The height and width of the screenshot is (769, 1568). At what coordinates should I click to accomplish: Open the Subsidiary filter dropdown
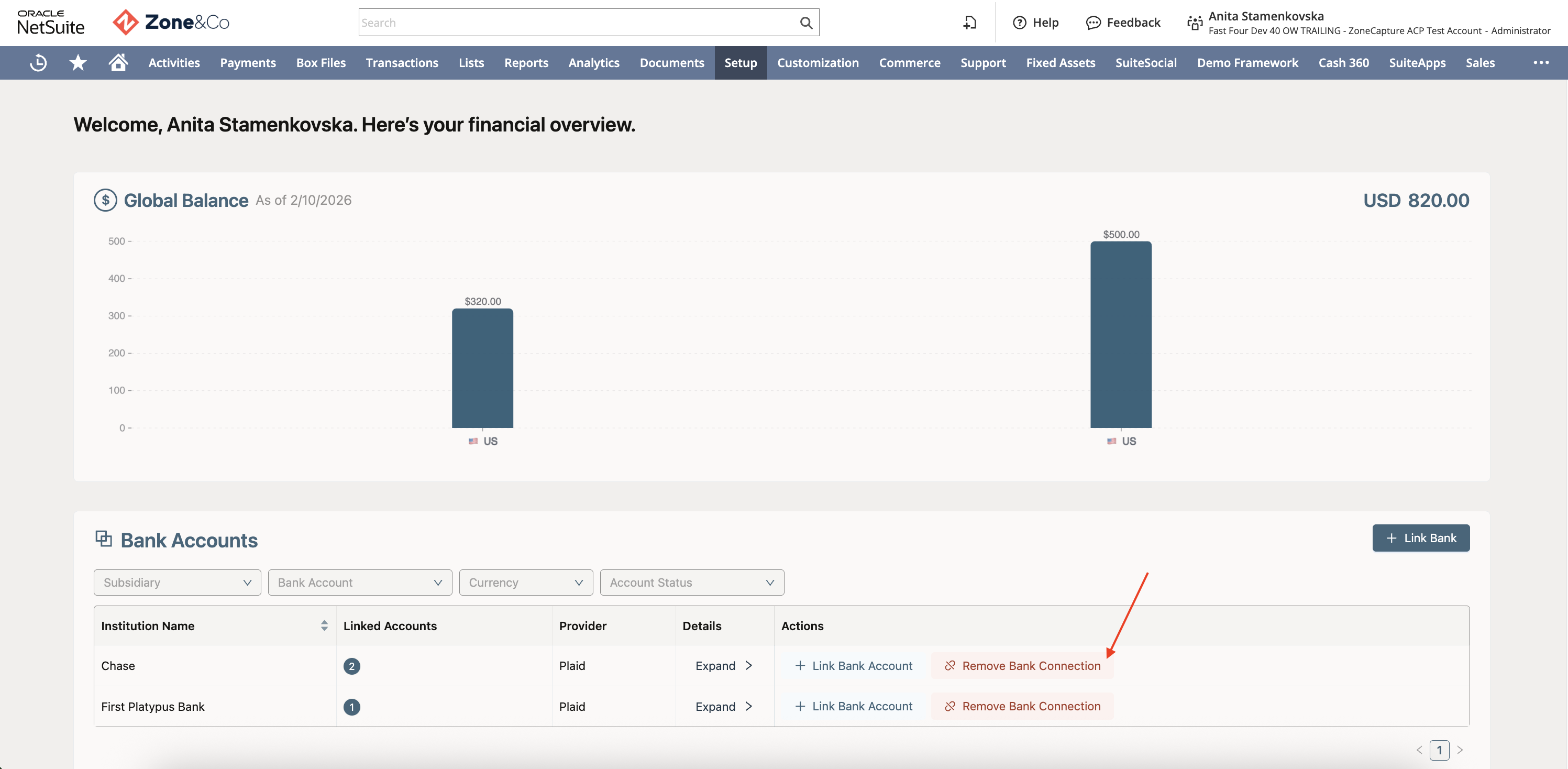click(177, 583)
